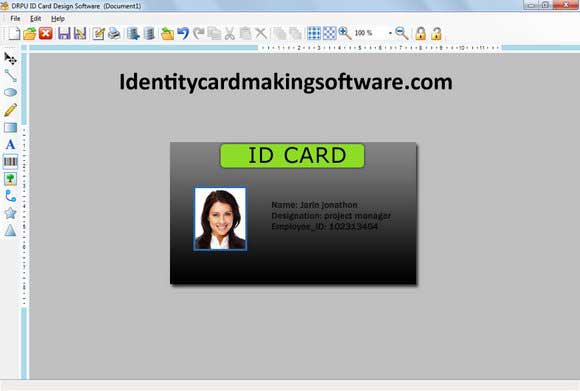580x391 pixels.
Task: Open the Edit menu
Action: (36, 18)
